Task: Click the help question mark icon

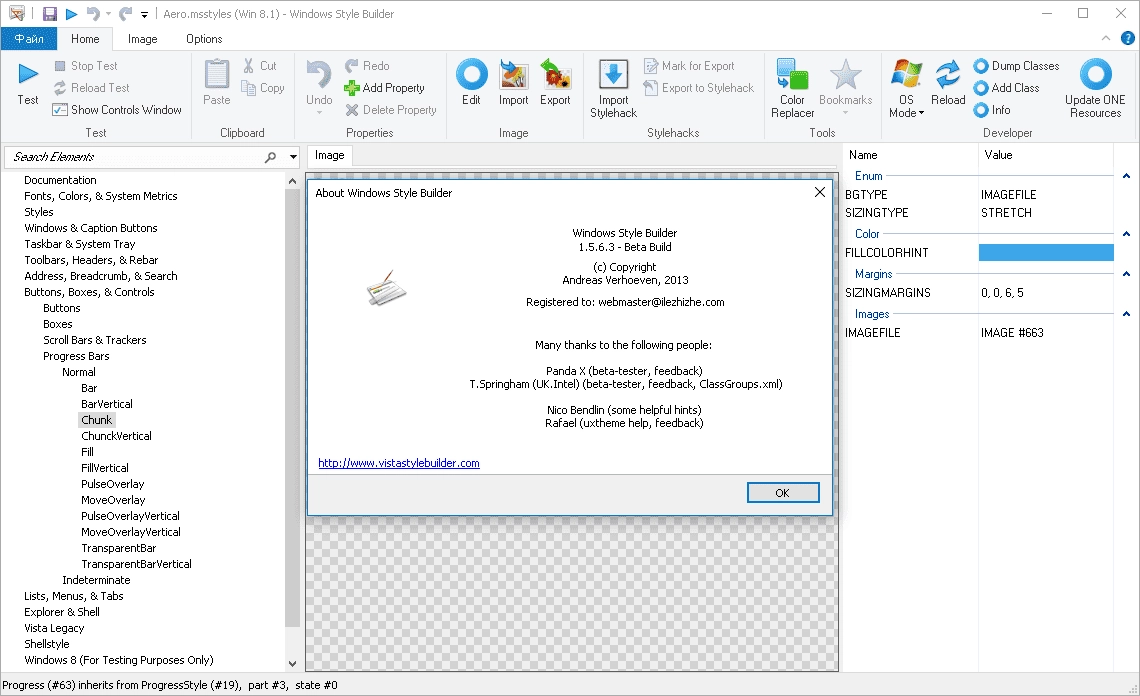Action: (x=1128, y=39)
